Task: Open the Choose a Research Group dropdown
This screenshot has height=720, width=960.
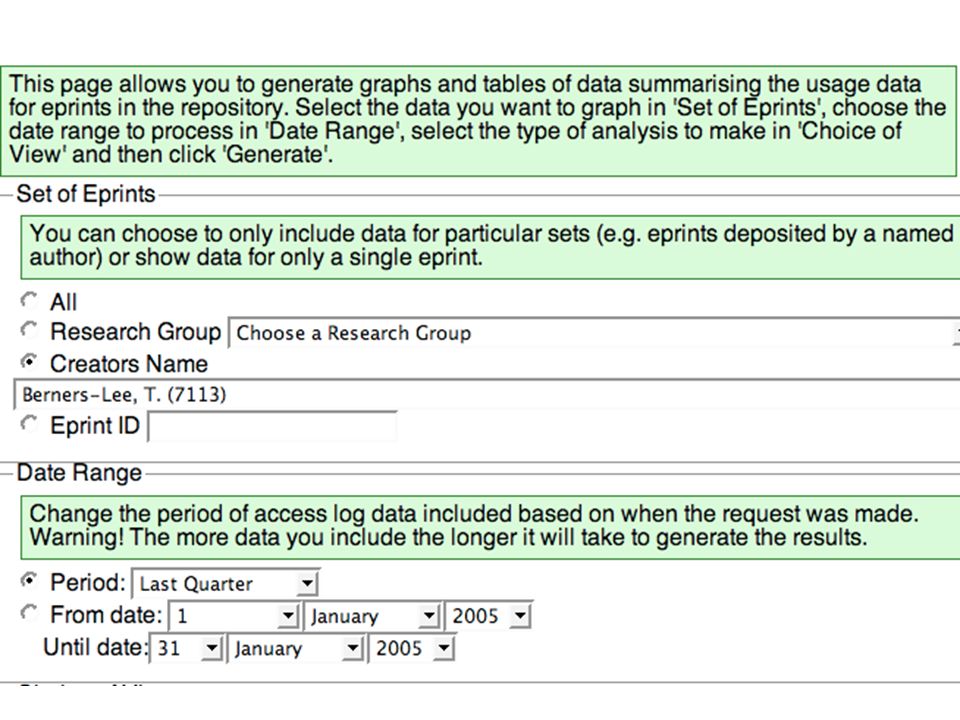Action: coord(594,333)
